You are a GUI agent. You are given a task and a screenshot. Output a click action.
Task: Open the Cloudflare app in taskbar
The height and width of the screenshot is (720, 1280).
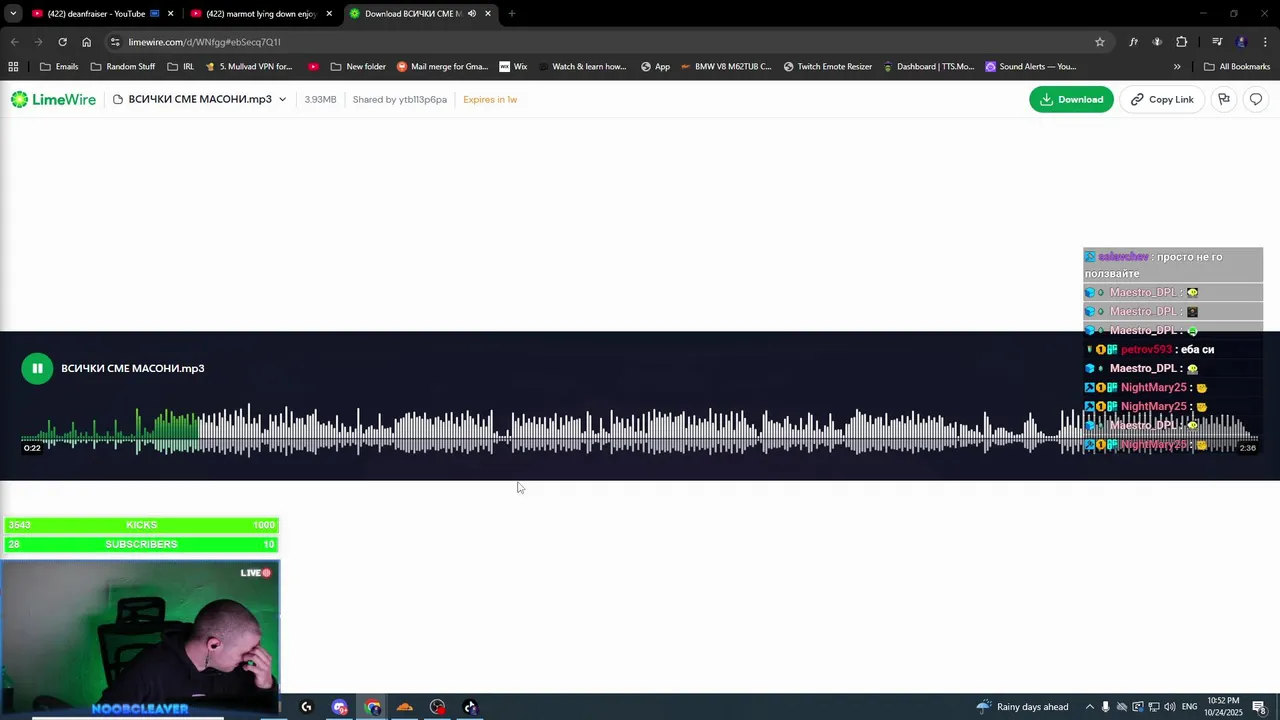[x=405, y=707]
